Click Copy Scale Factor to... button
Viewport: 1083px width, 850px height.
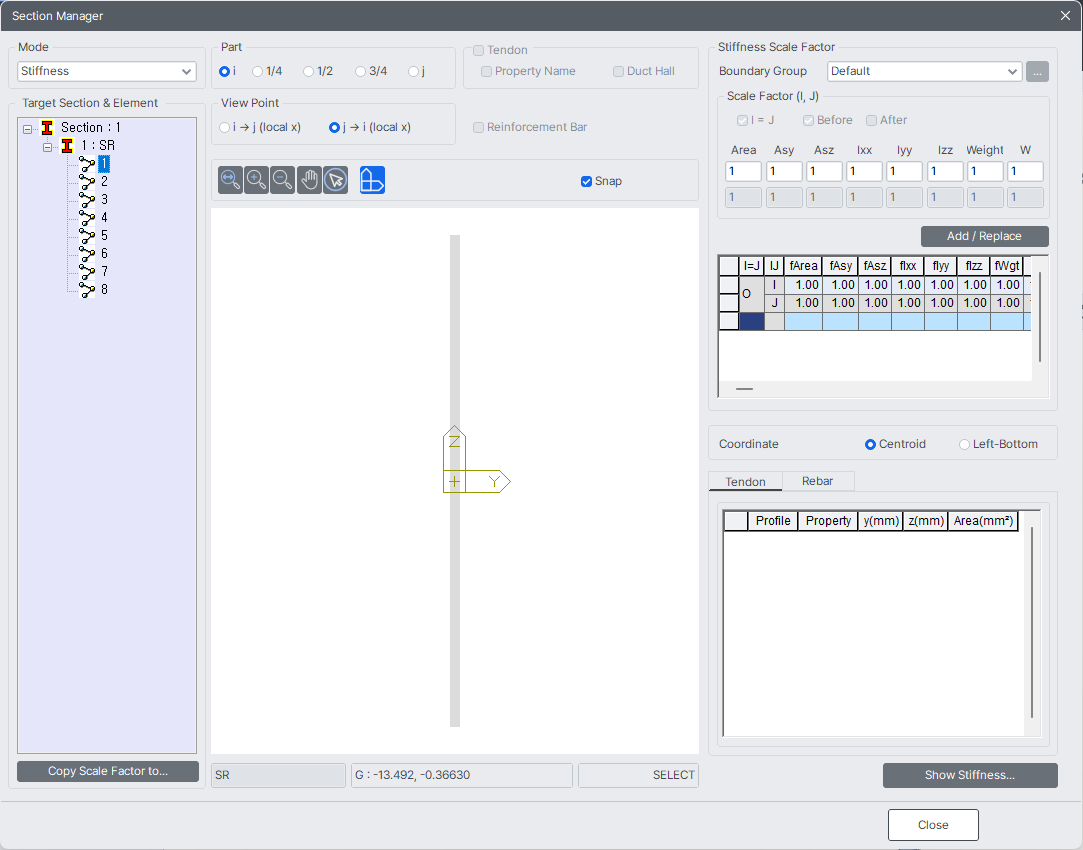pyautogui.click(x=108, y=771)
